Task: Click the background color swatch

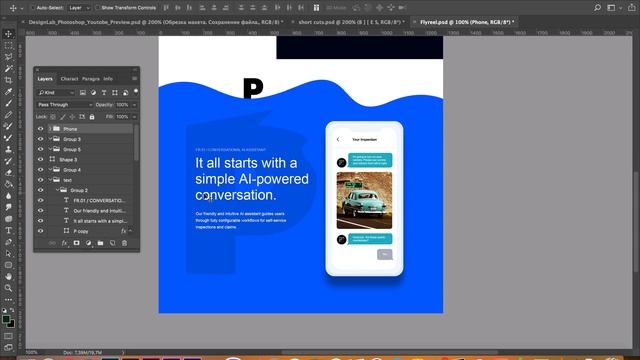Action: [x=12, y=324]
